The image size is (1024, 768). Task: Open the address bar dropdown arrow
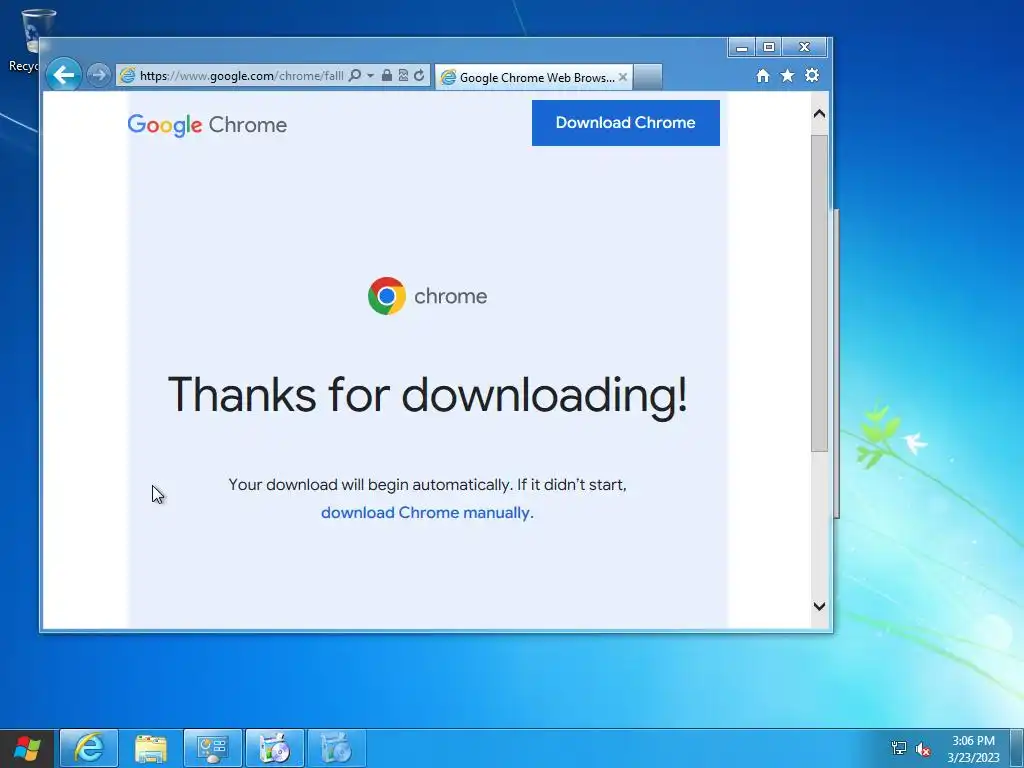coord(370,76)
